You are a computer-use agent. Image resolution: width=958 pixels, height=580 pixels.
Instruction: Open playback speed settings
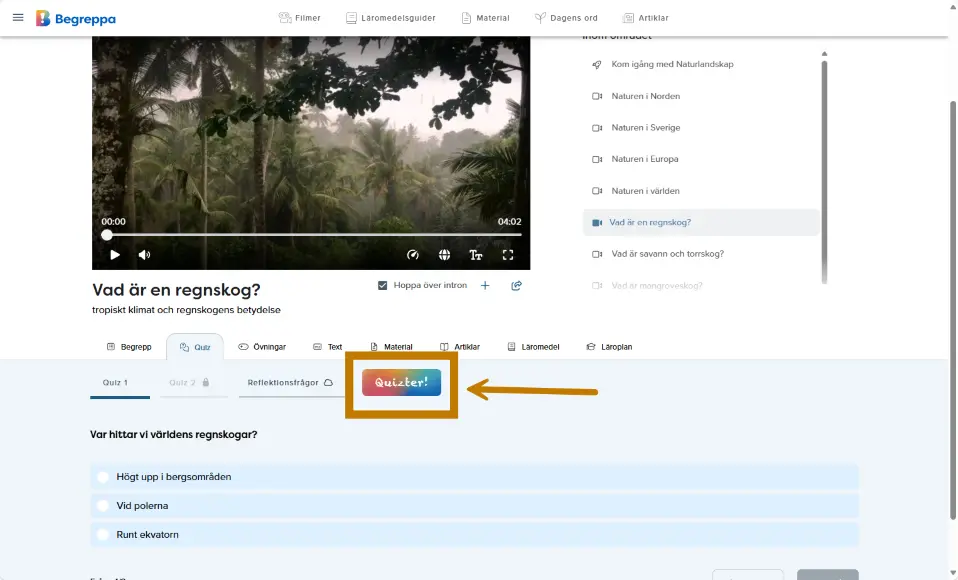point(413,255)
